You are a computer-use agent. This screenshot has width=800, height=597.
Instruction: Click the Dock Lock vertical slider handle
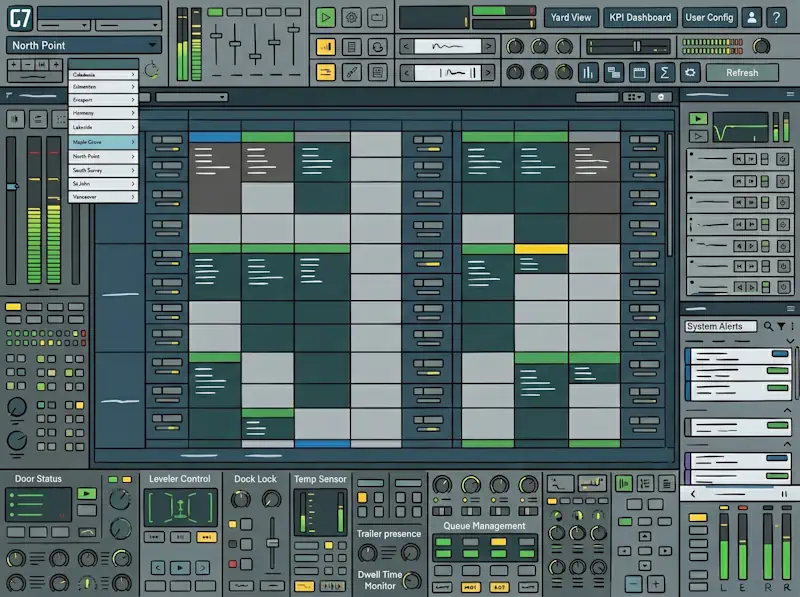click(272, 542)
